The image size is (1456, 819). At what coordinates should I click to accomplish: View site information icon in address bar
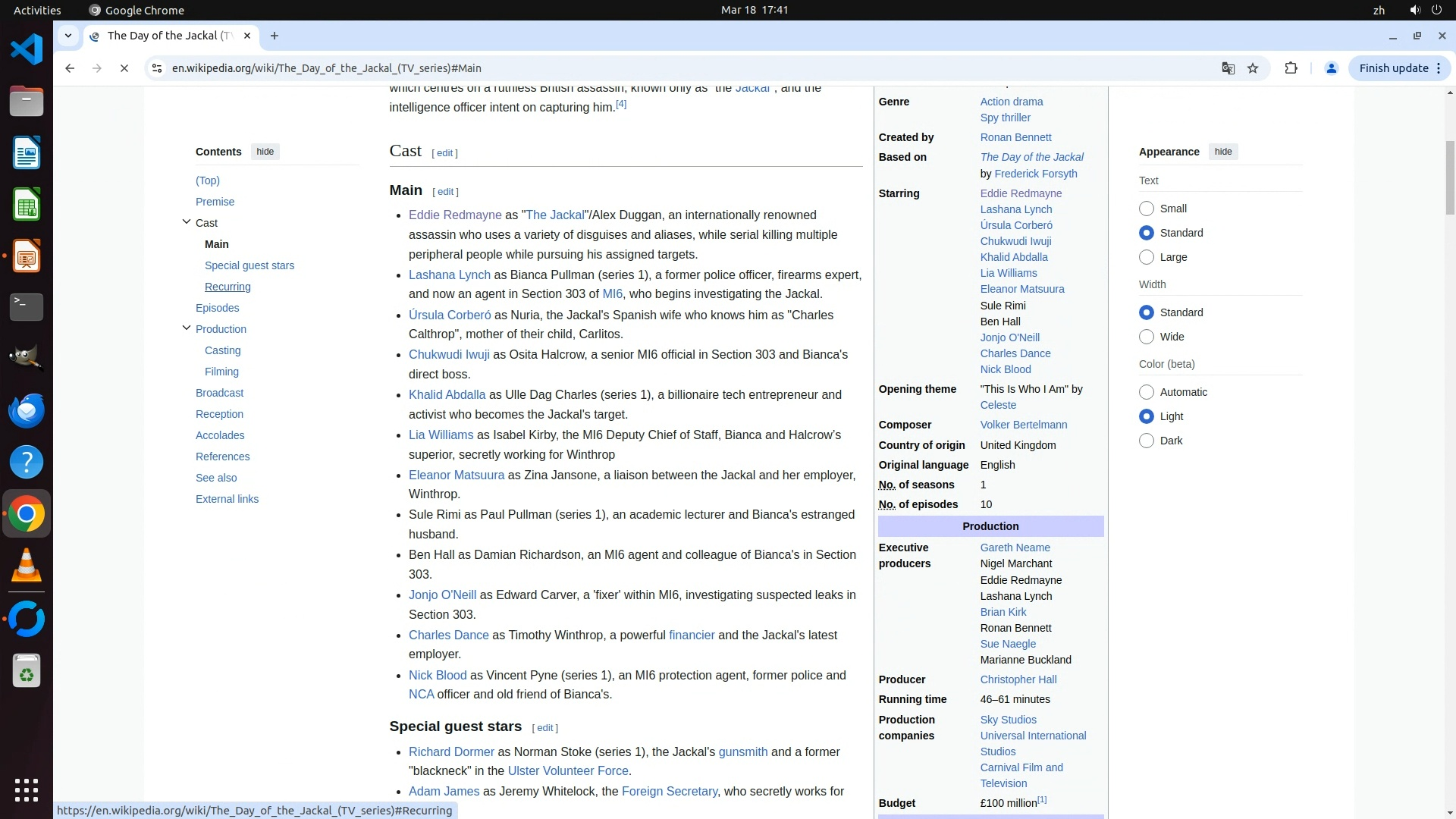pyautogui.click(x=156, y=68)
